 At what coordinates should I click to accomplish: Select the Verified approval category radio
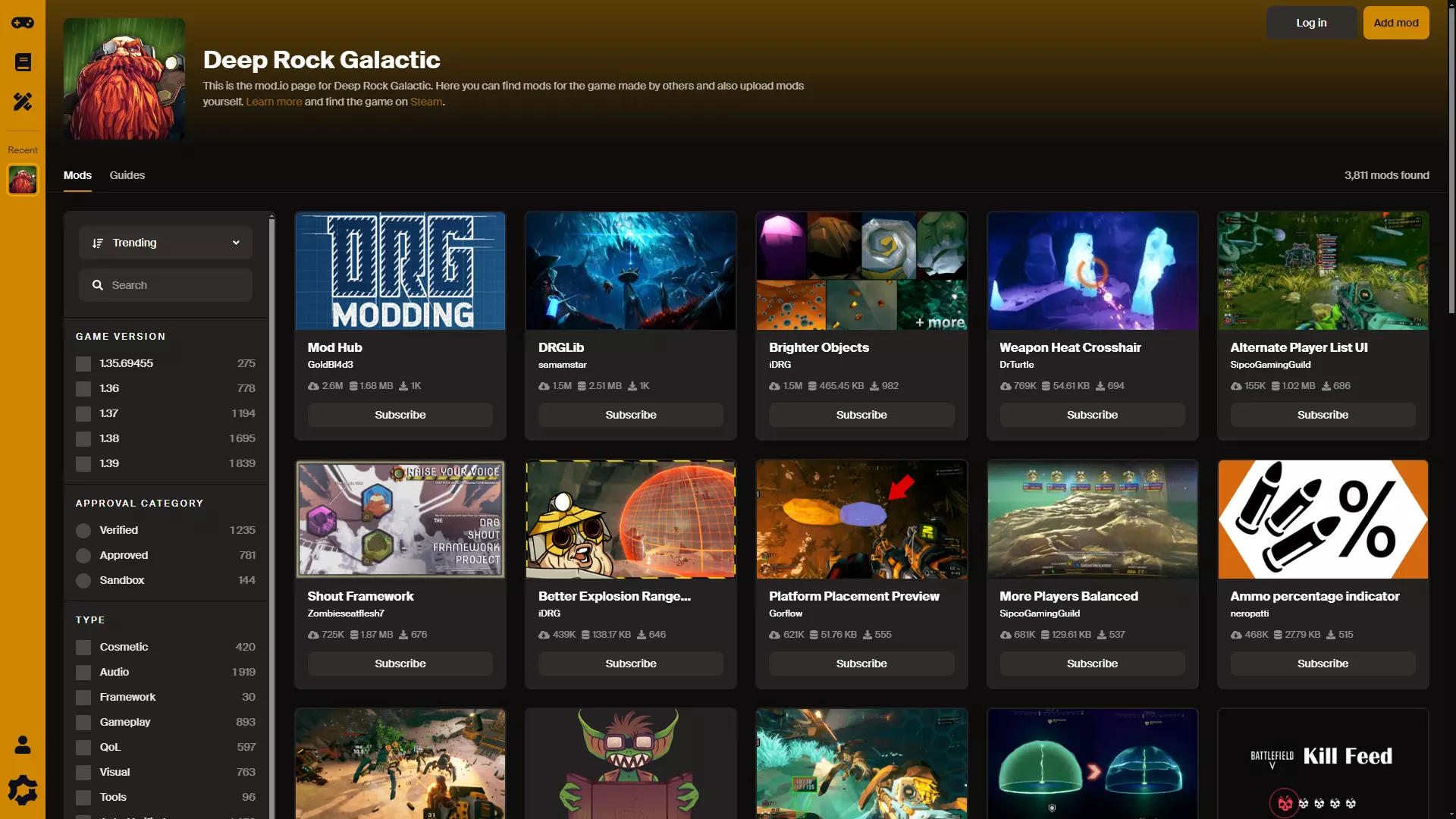click(x=83, y=531)
